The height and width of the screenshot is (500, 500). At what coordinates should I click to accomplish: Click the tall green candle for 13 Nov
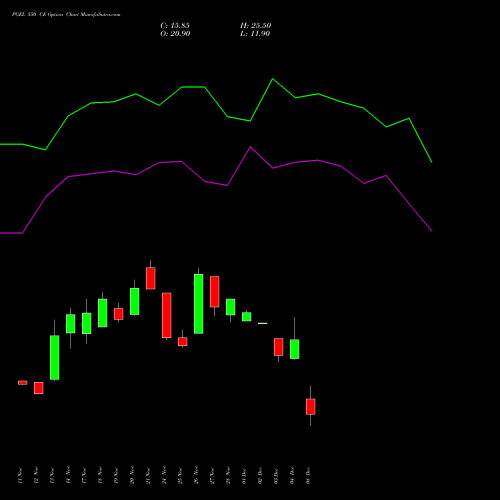[x=55, y=357]
